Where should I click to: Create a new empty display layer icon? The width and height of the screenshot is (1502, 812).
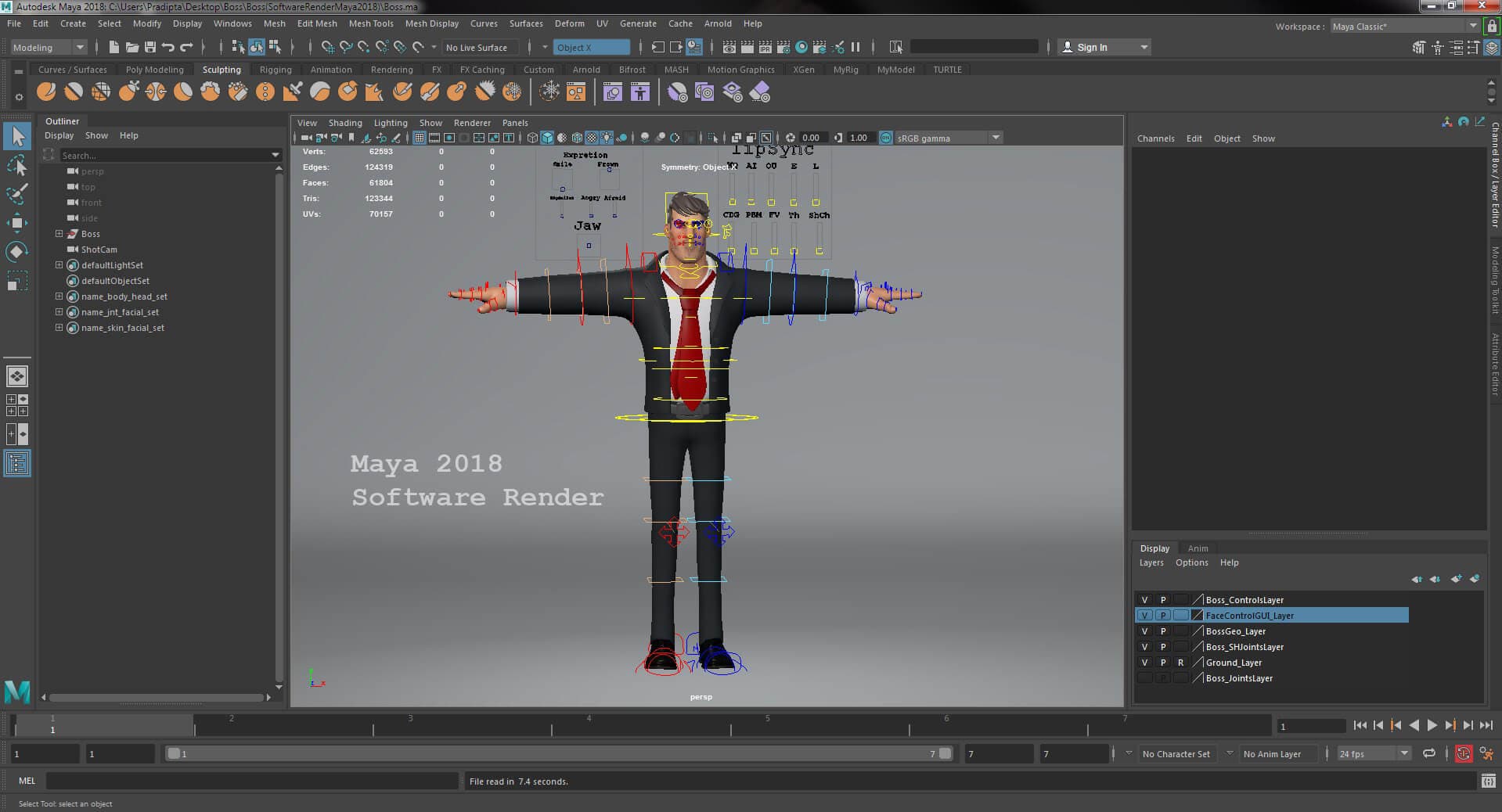coord(1456,579)
